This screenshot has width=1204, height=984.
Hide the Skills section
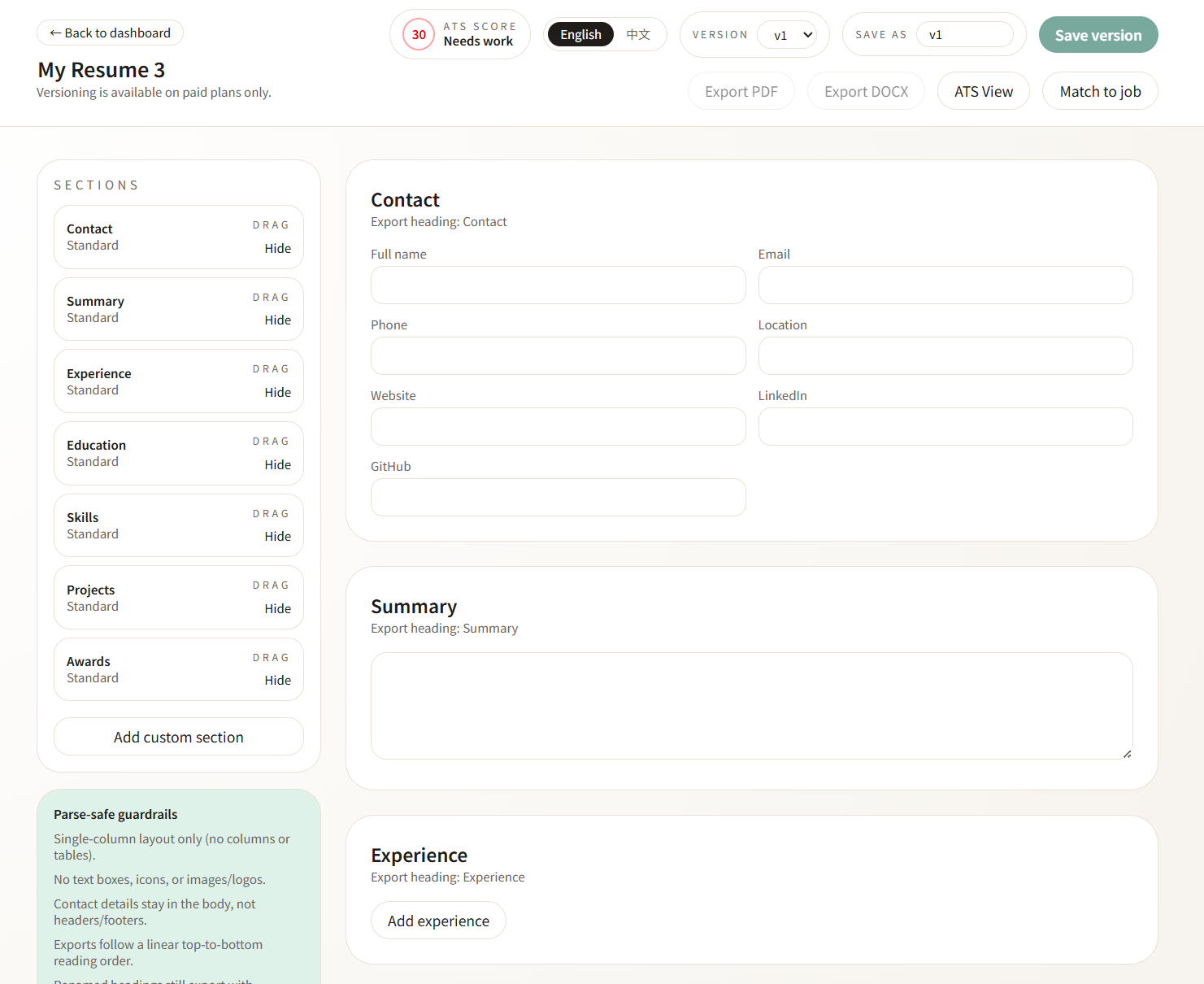(x=278, y=535)
